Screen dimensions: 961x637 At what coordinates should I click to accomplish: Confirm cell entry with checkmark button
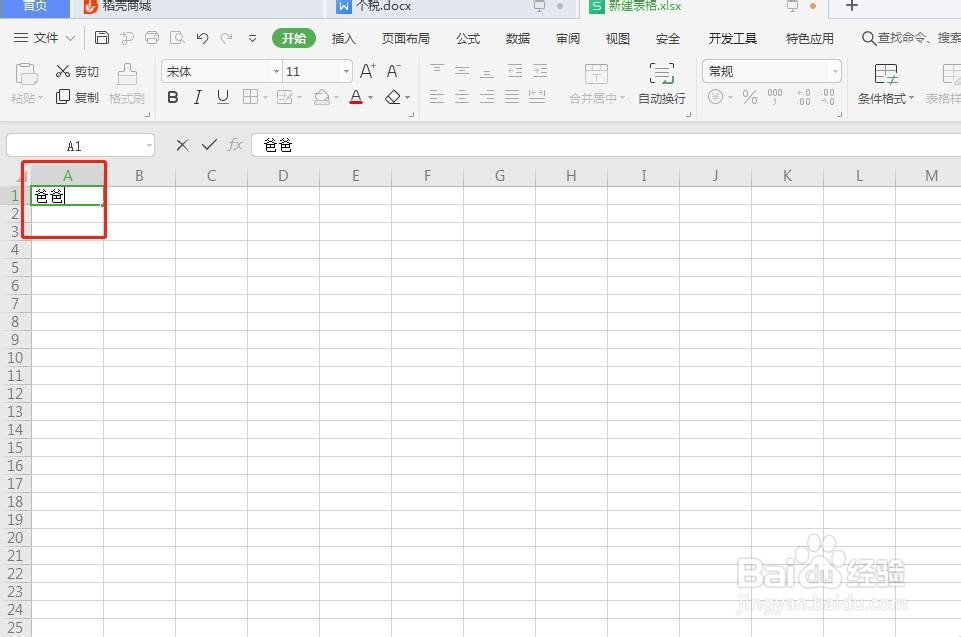[209, 145]
